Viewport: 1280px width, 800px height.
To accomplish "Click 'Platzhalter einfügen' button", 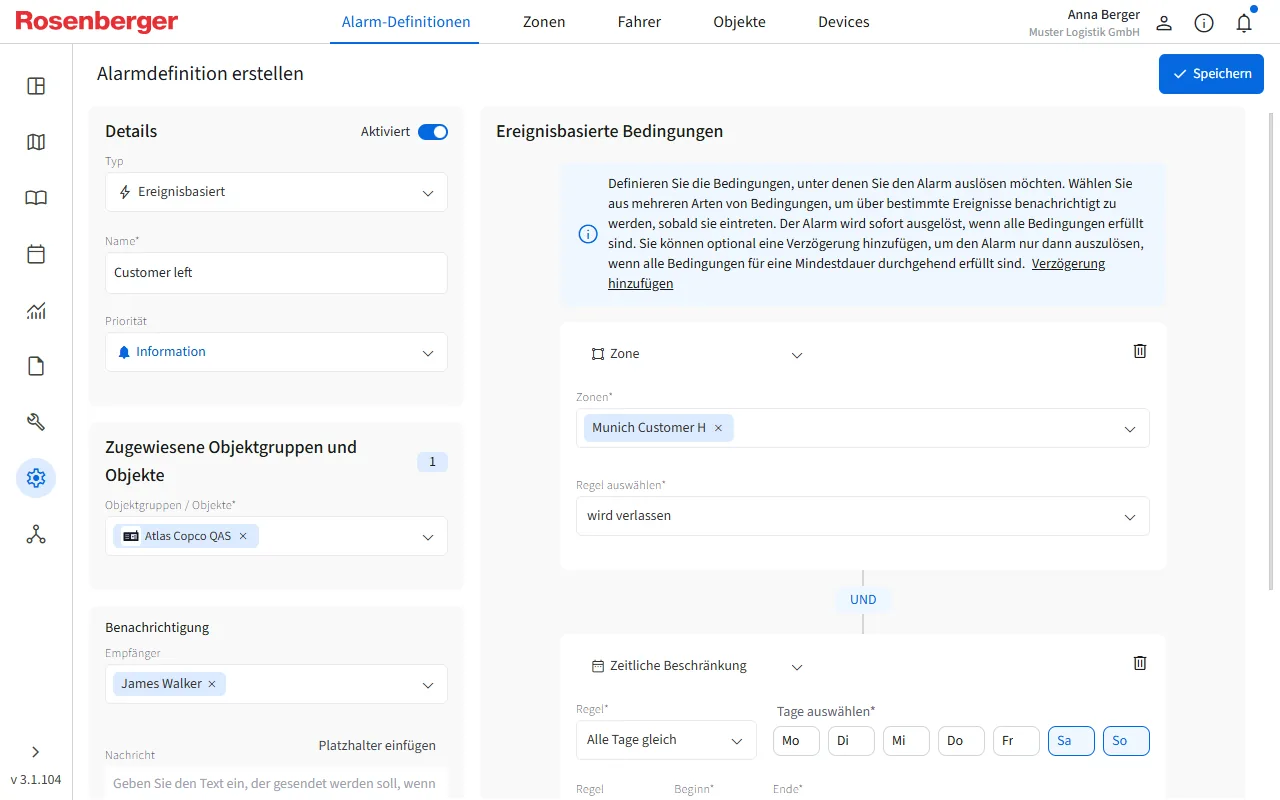I will (x=377, y=746).
